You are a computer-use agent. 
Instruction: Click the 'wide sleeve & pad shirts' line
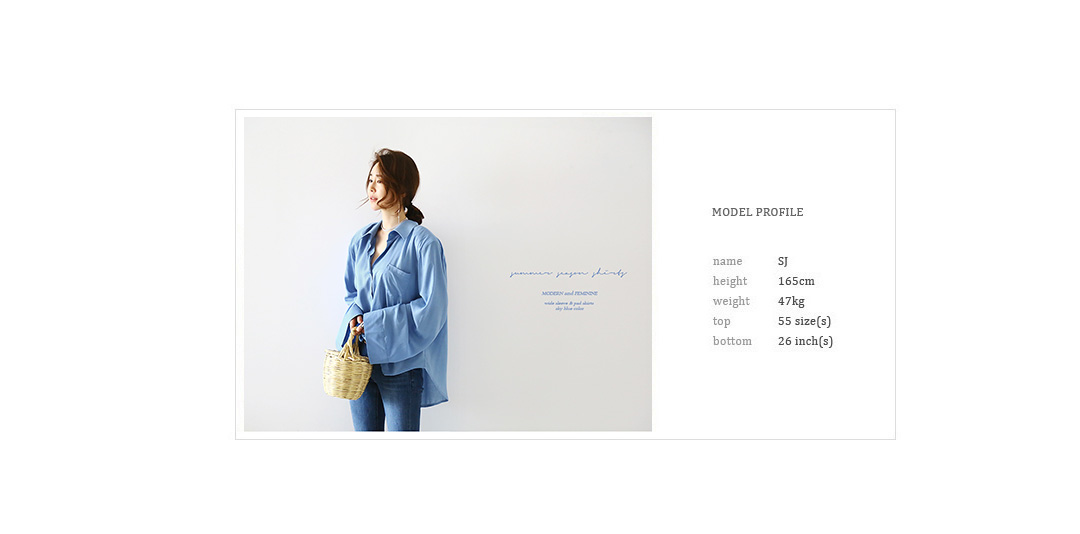point(569,303)
